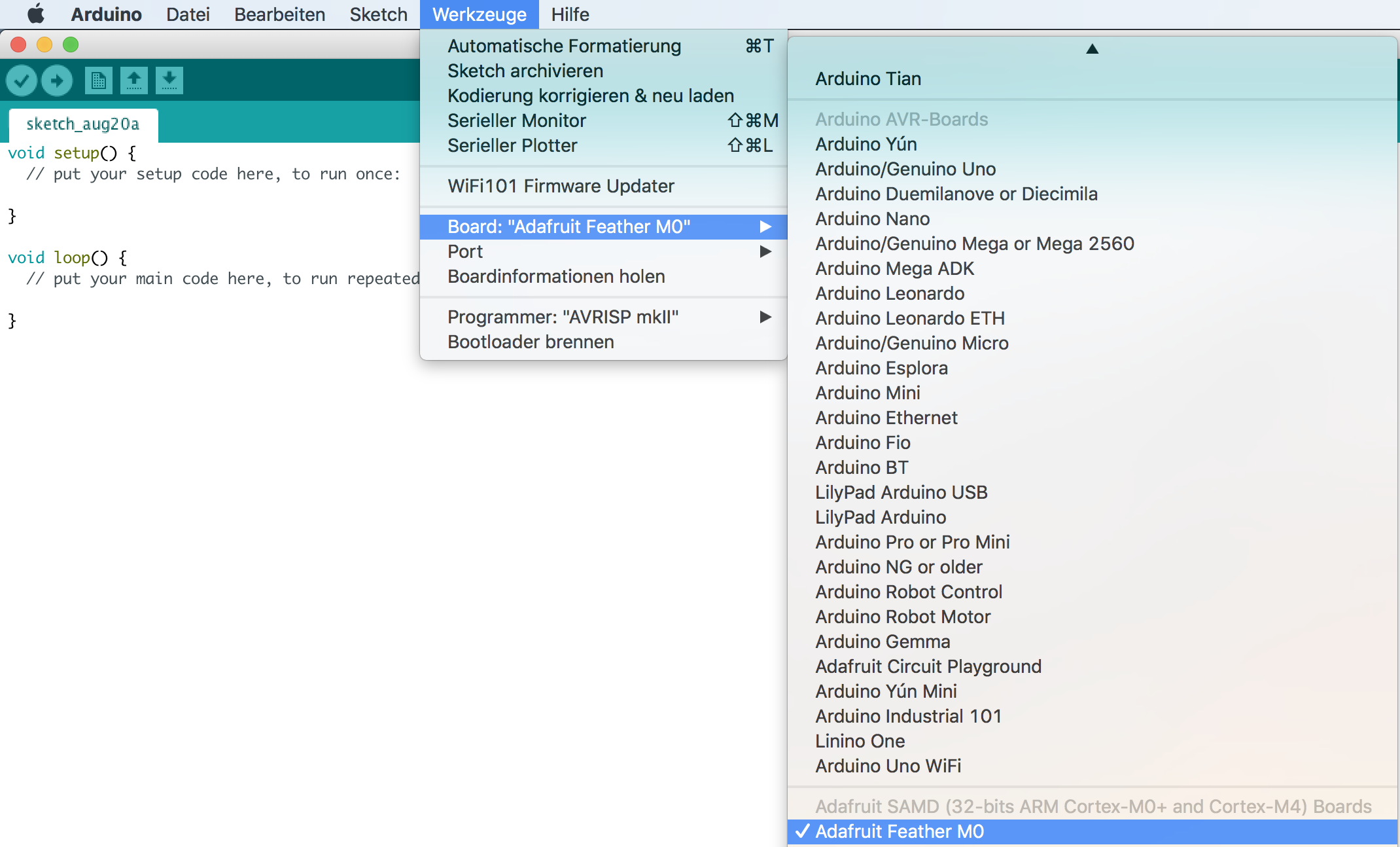Select Arduino Yún board
Image resolution: width=1400 pixels, height=847 pixels.
[x=1092, y=144]
